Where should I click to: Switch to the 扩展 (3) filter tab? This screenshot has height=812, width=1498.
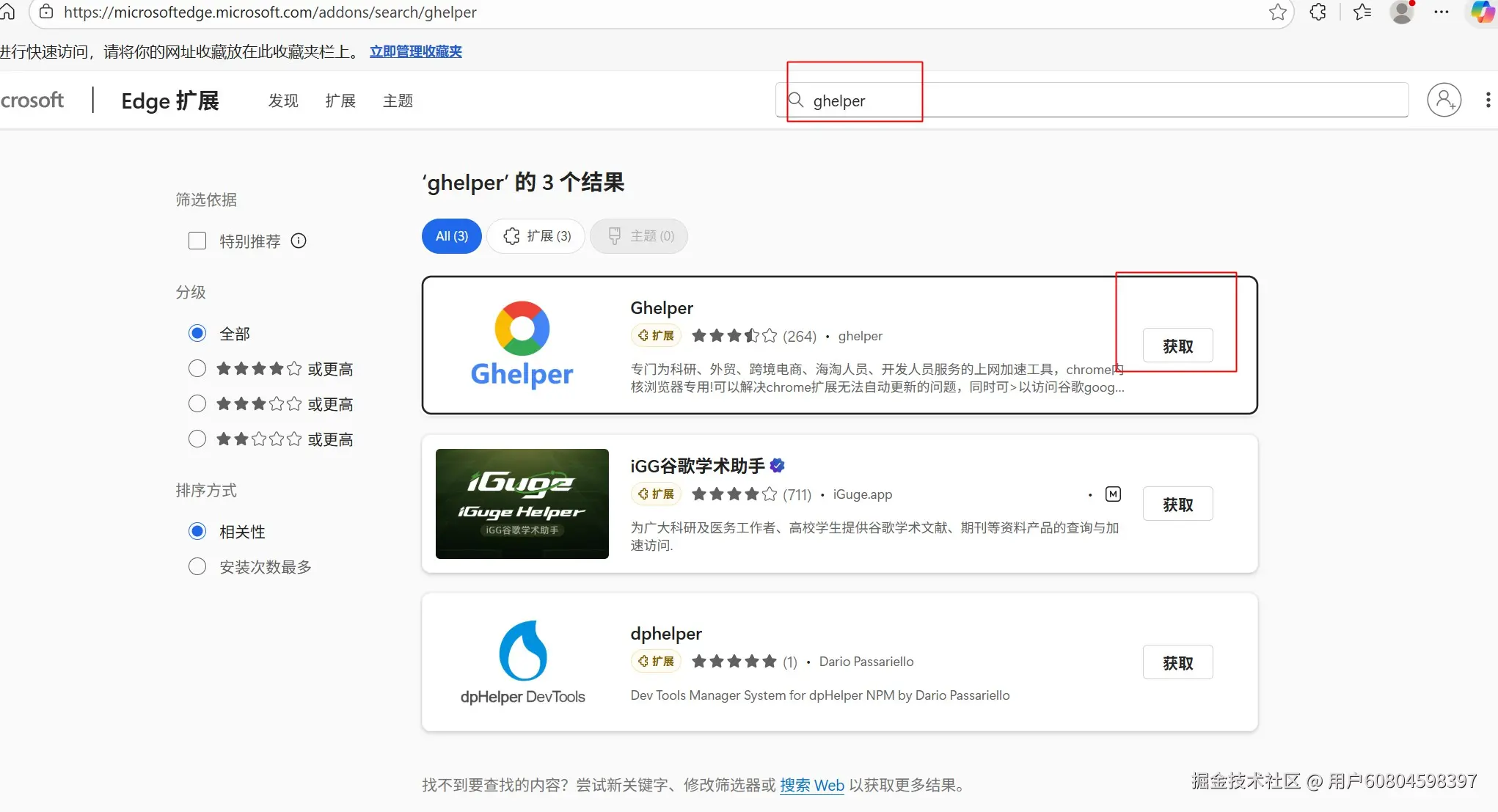536,236
